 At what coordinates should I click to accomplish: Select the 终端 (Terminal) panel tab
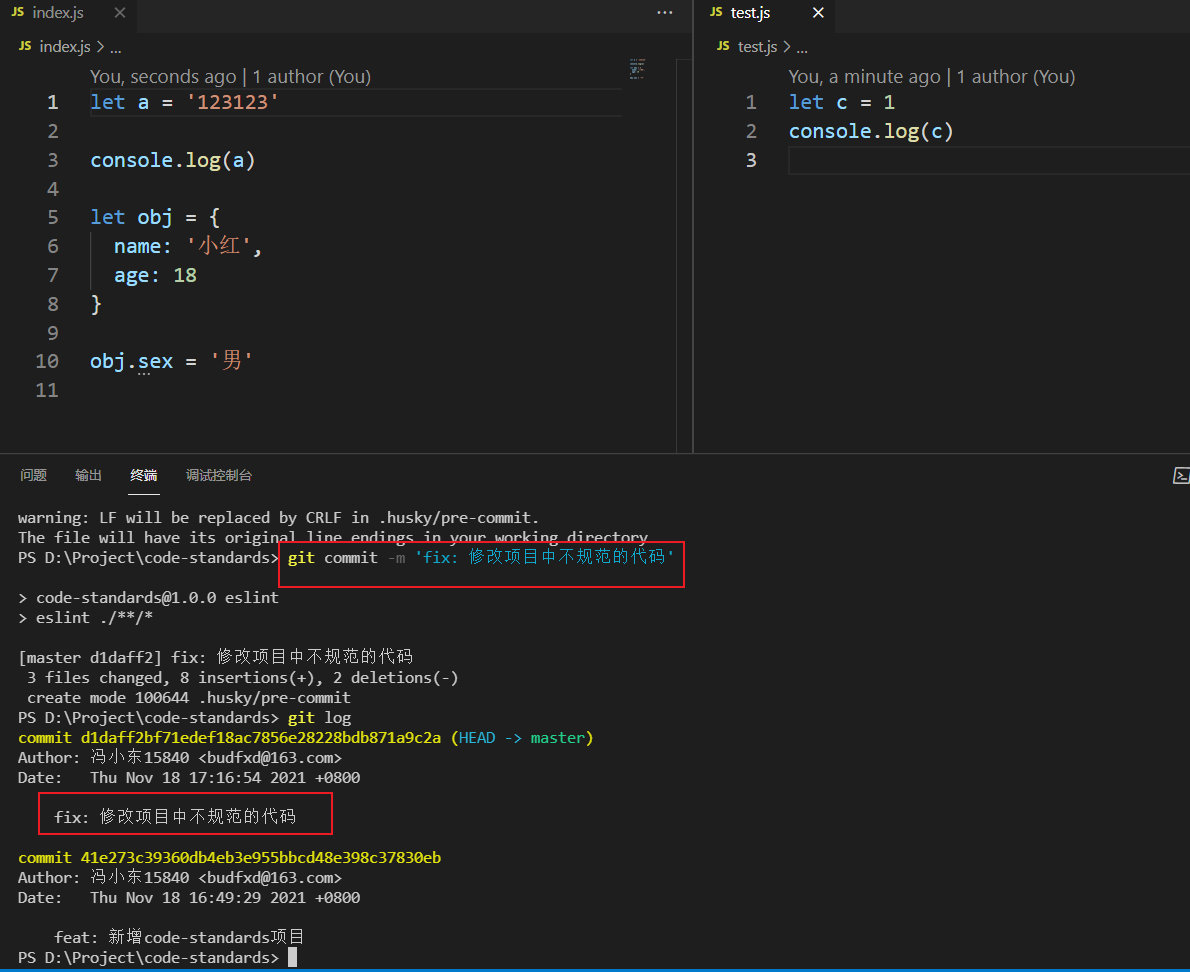coord(143,476)
